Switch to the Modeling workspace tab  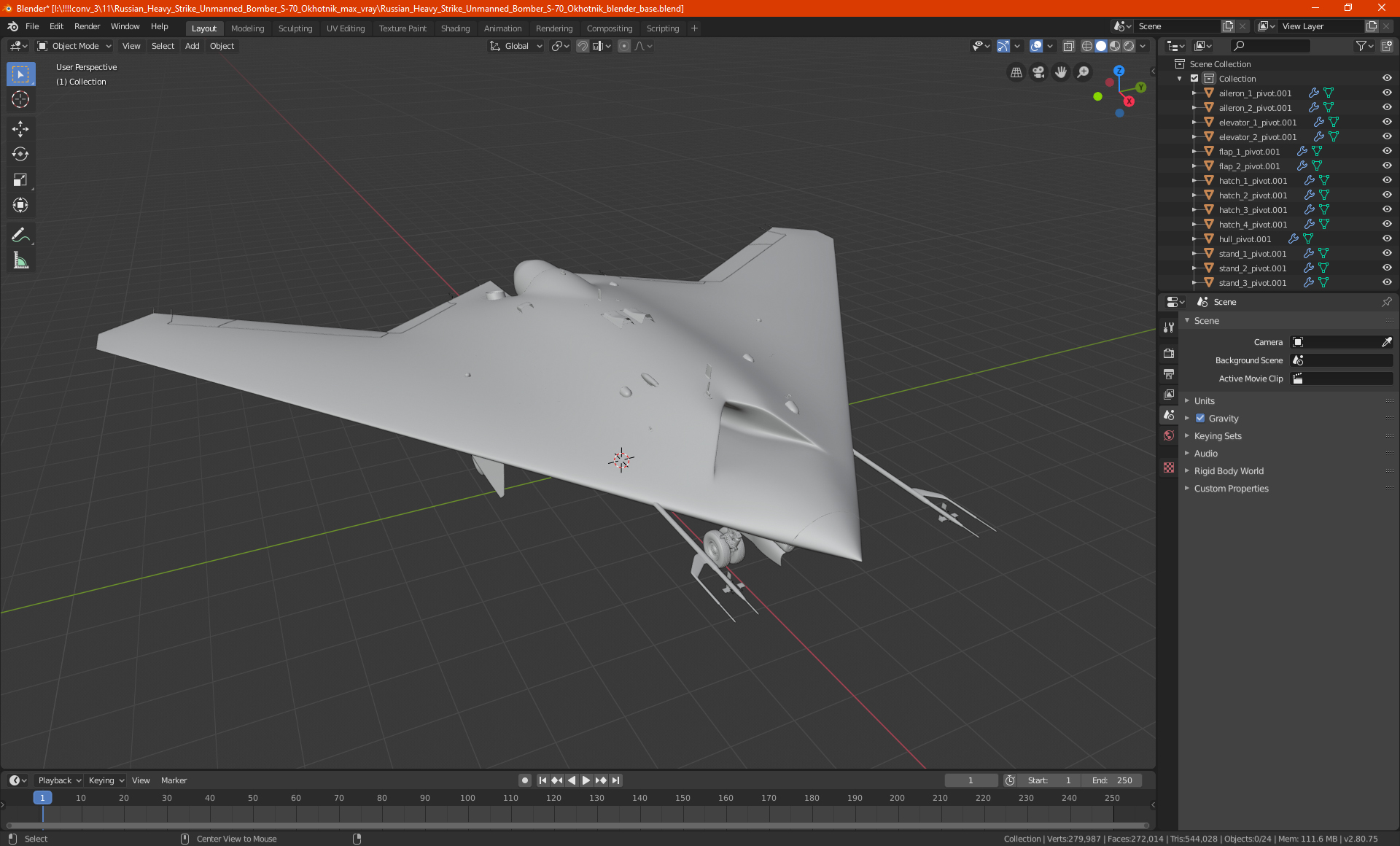tap(247, 28)
